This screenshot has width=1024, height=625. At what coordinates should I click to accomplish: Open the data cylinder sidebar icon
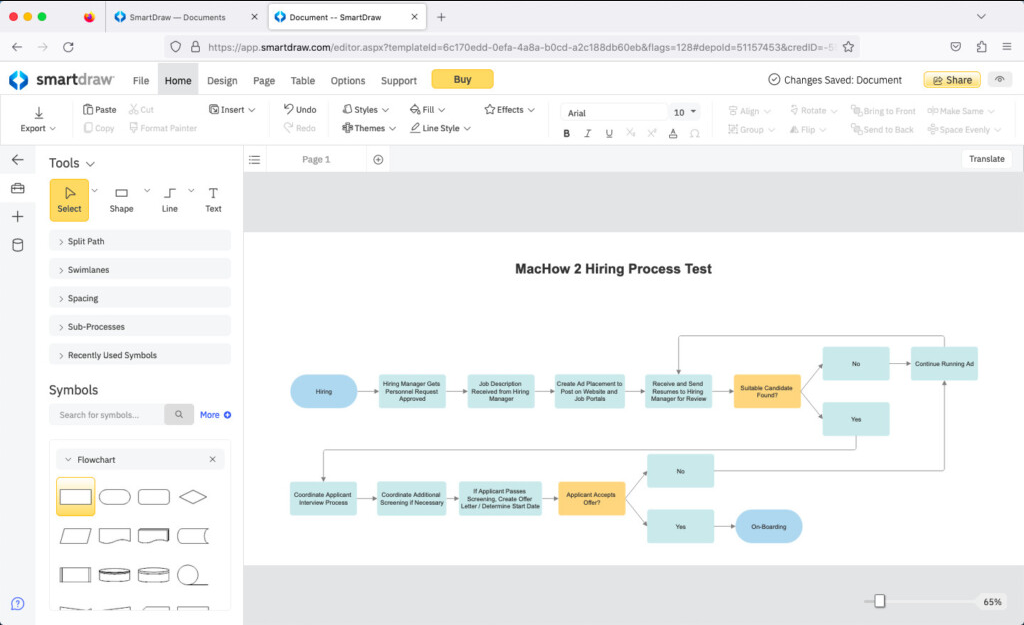point(18,245)
